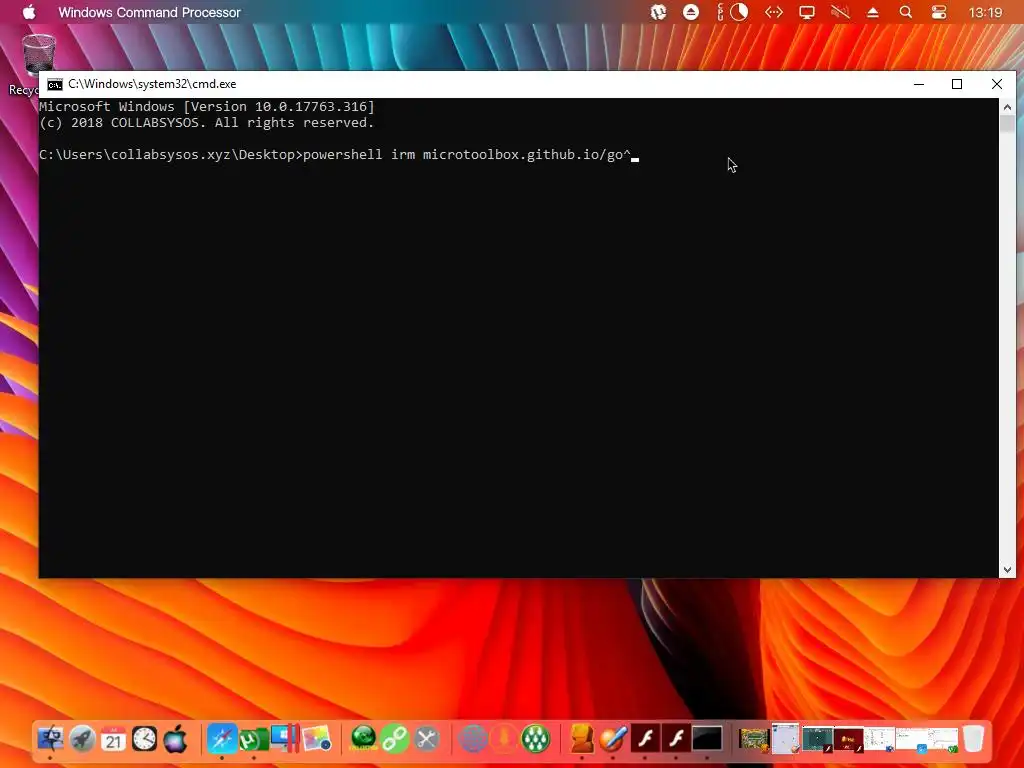Screen dimensions: 1024x768
Task: Click the network arrows icon in the menu bar
Action: tap(774, 12)
